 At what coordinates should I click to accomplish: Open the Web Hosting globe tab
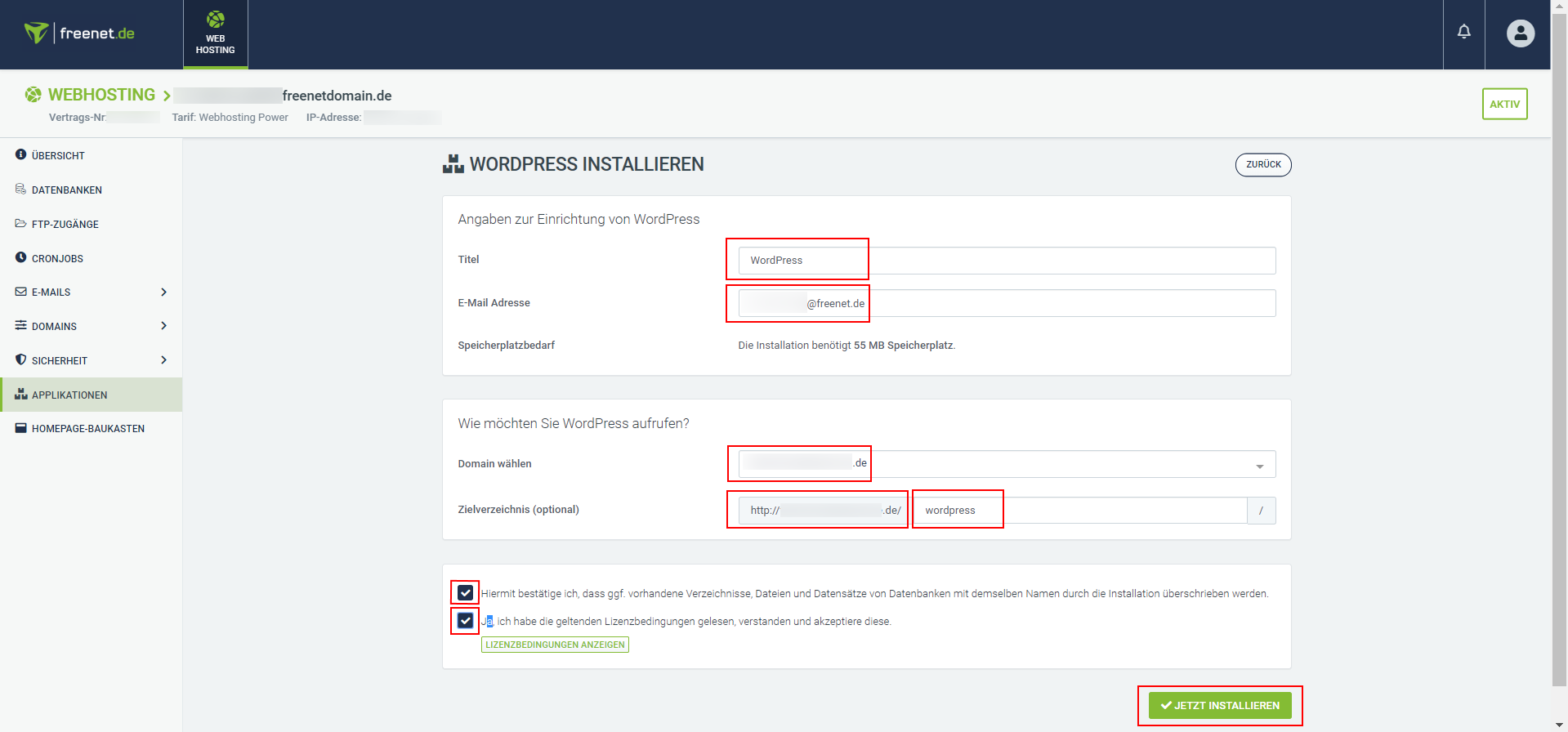click(216, 34)
